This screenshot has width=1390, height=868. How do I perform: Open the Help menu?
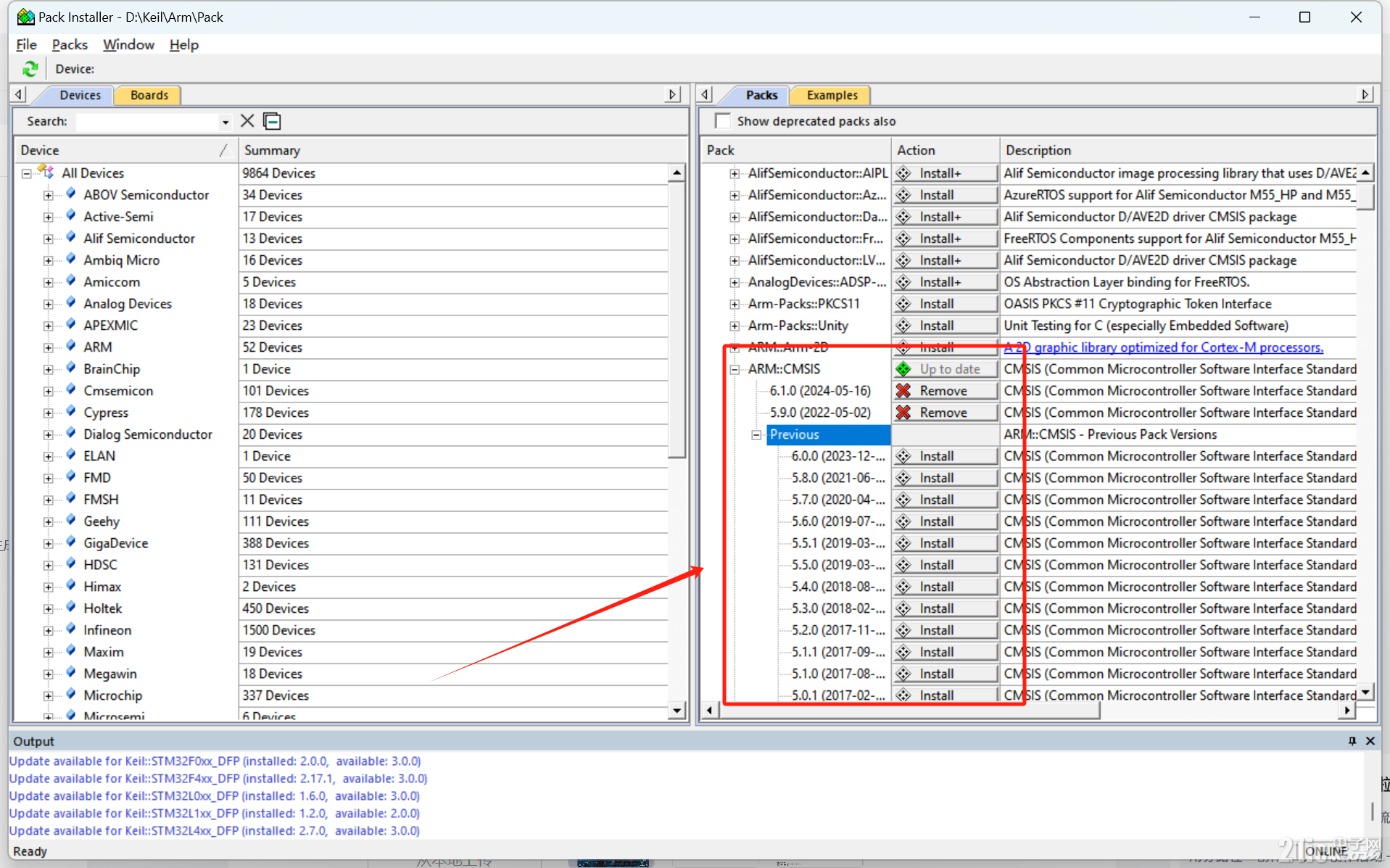[x=183, y=44]
